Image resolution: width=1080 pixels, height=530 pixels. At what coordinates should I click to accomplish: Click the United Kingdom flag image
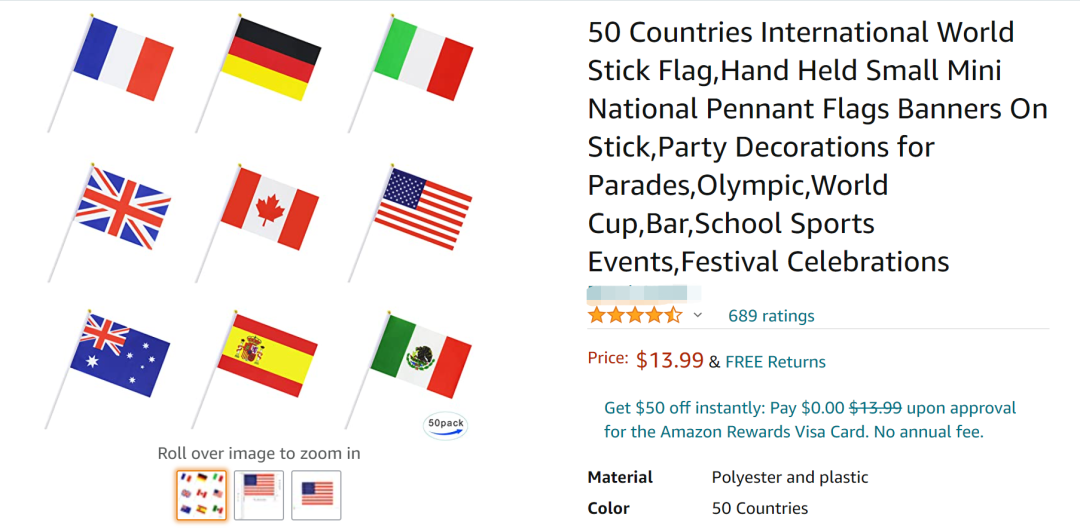[123, 208]
